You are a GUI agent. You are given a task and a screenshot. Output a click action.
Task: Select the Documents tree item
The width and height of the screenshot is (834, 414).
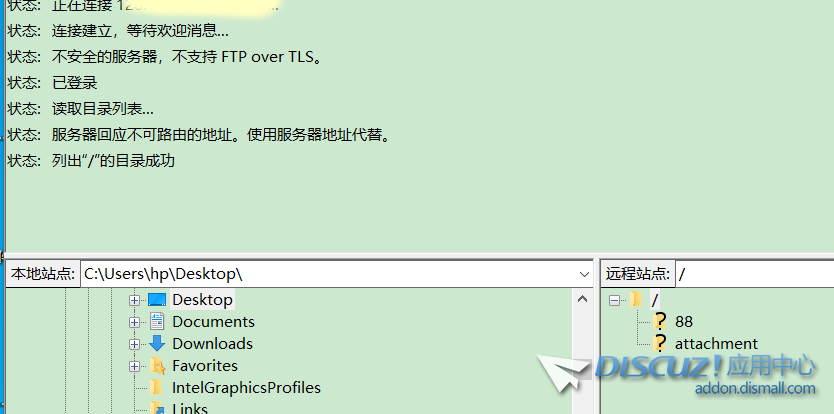tap(213, 322)
